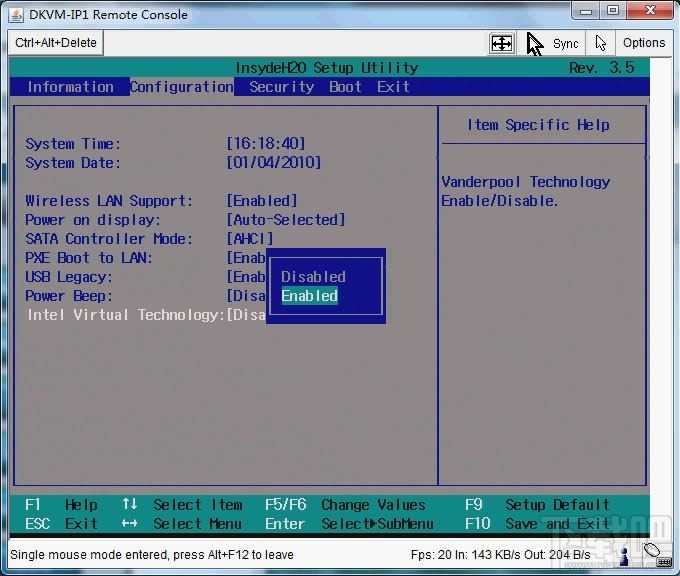Click Wireless LAN Support Enabled value
This screenshot has width=680, height=576.
pos(262,201)
